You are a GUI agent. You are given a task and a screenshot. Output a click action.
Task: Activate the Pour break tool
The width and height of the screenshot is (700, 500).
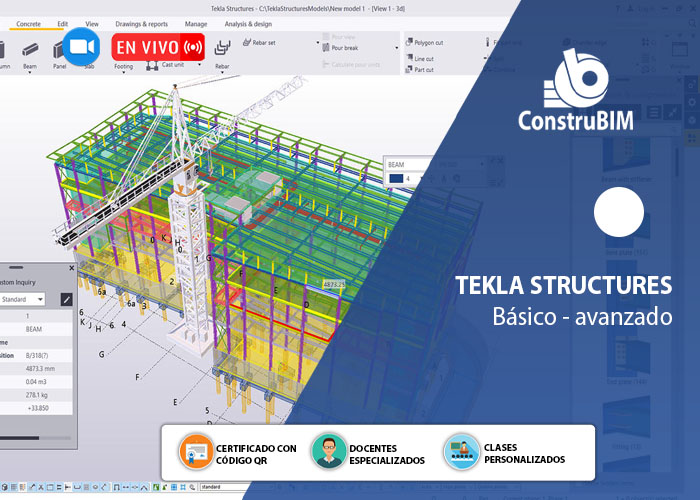click(x=340, y=48)
